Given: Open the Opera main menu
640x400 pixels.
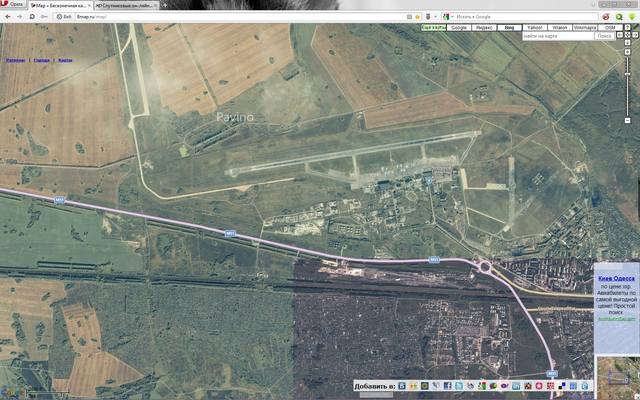Looking at the screenshot, I should (10, 5).
